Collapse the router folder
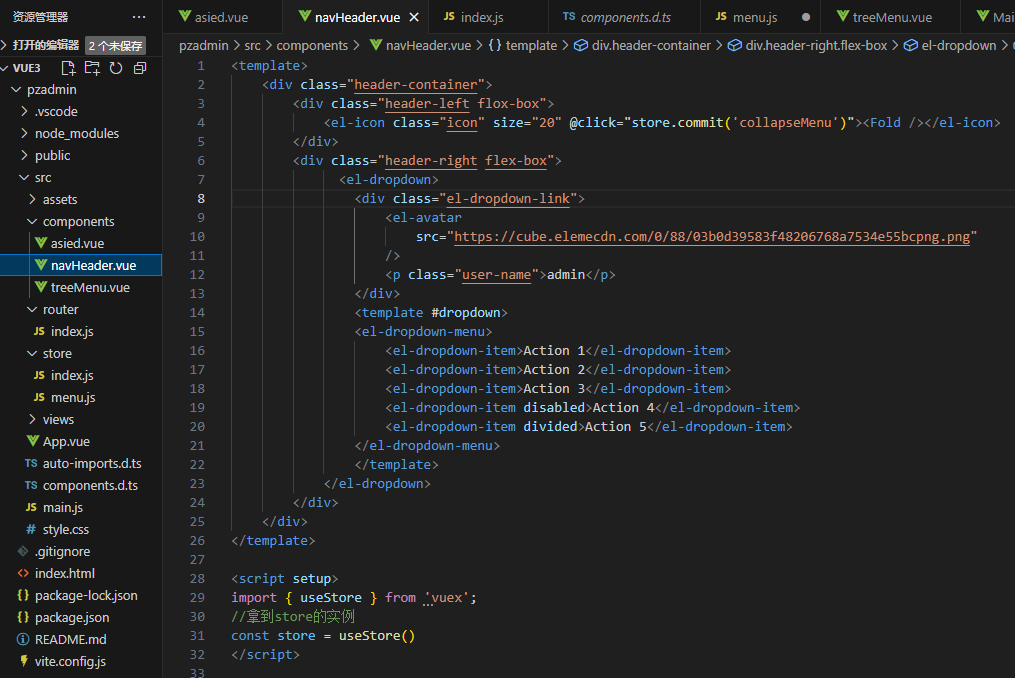The image size is (1015, 678). pos(32,310)
